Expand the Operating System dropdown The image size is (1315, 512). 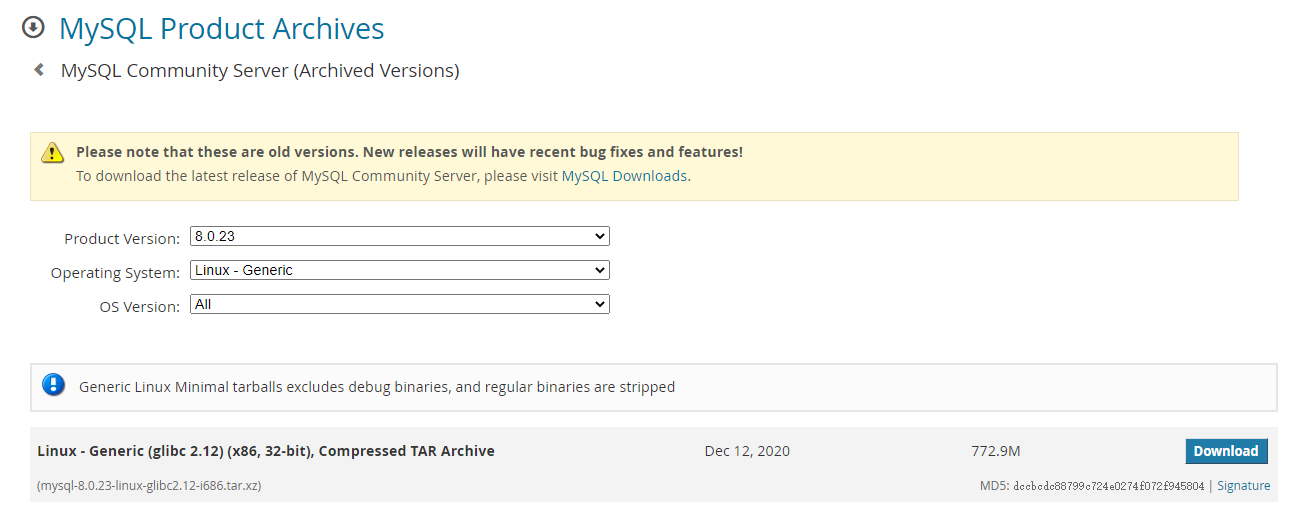[399, 270]
